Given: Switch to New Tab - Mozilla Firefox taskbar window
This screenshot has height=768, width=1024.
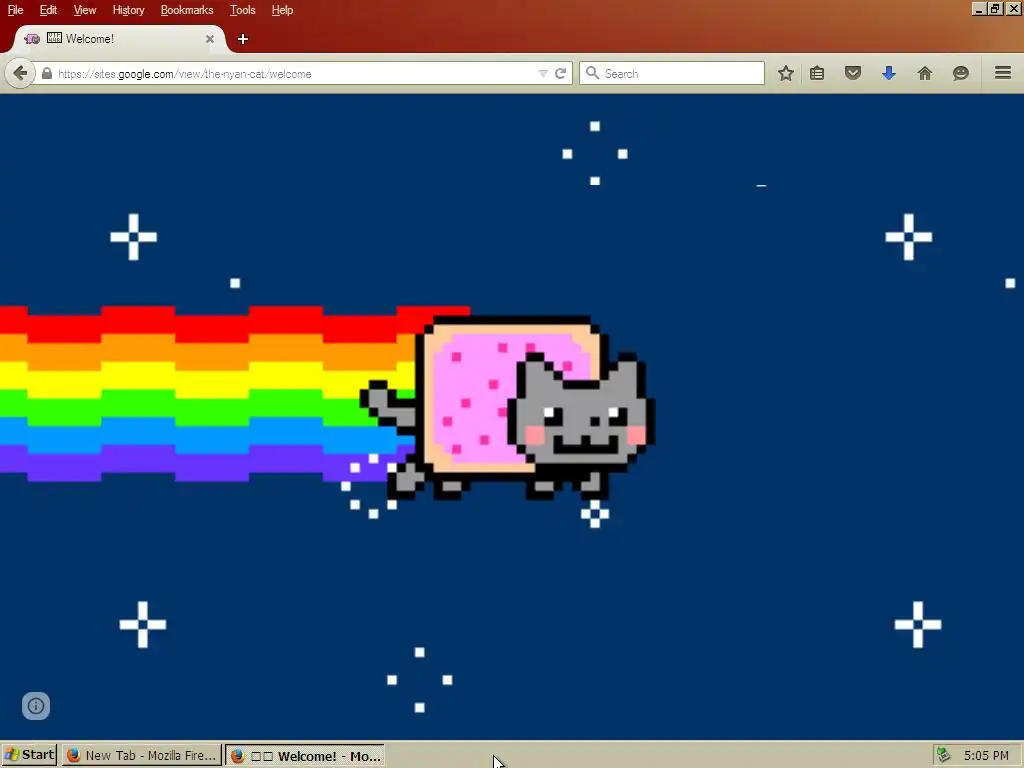Looking at the screenshot, I should [142, 756].
